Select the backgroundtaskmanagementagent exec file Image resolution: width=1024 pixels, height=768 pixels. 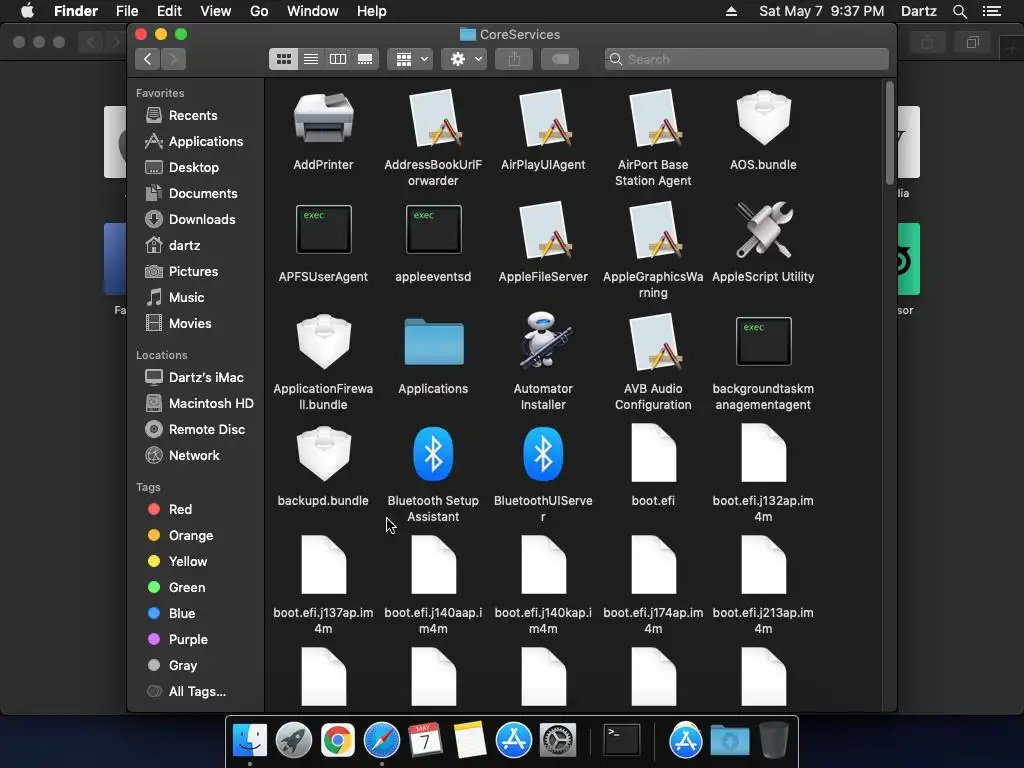(763, 342)
